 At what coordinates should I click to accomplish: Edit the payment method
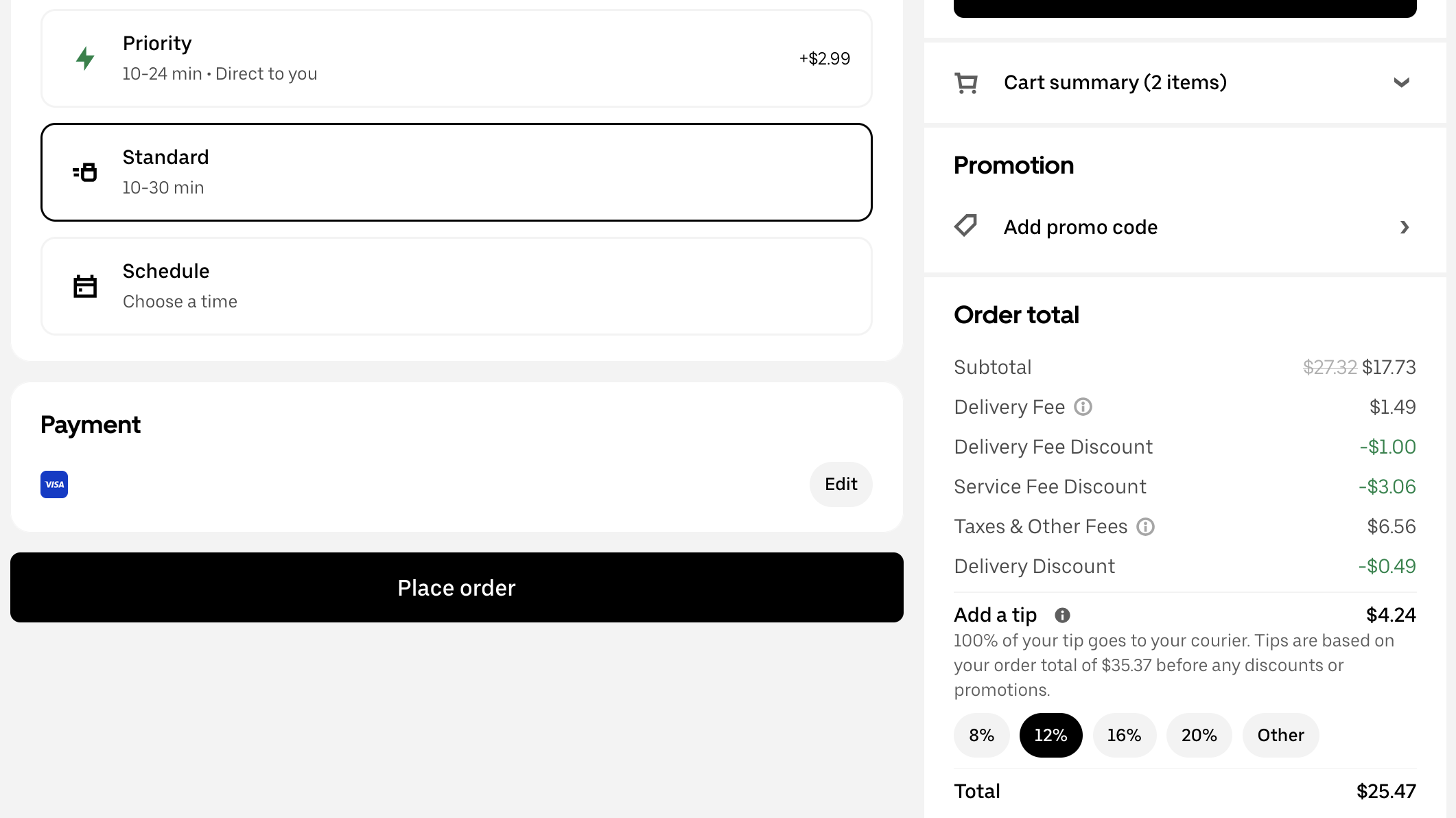841,484
